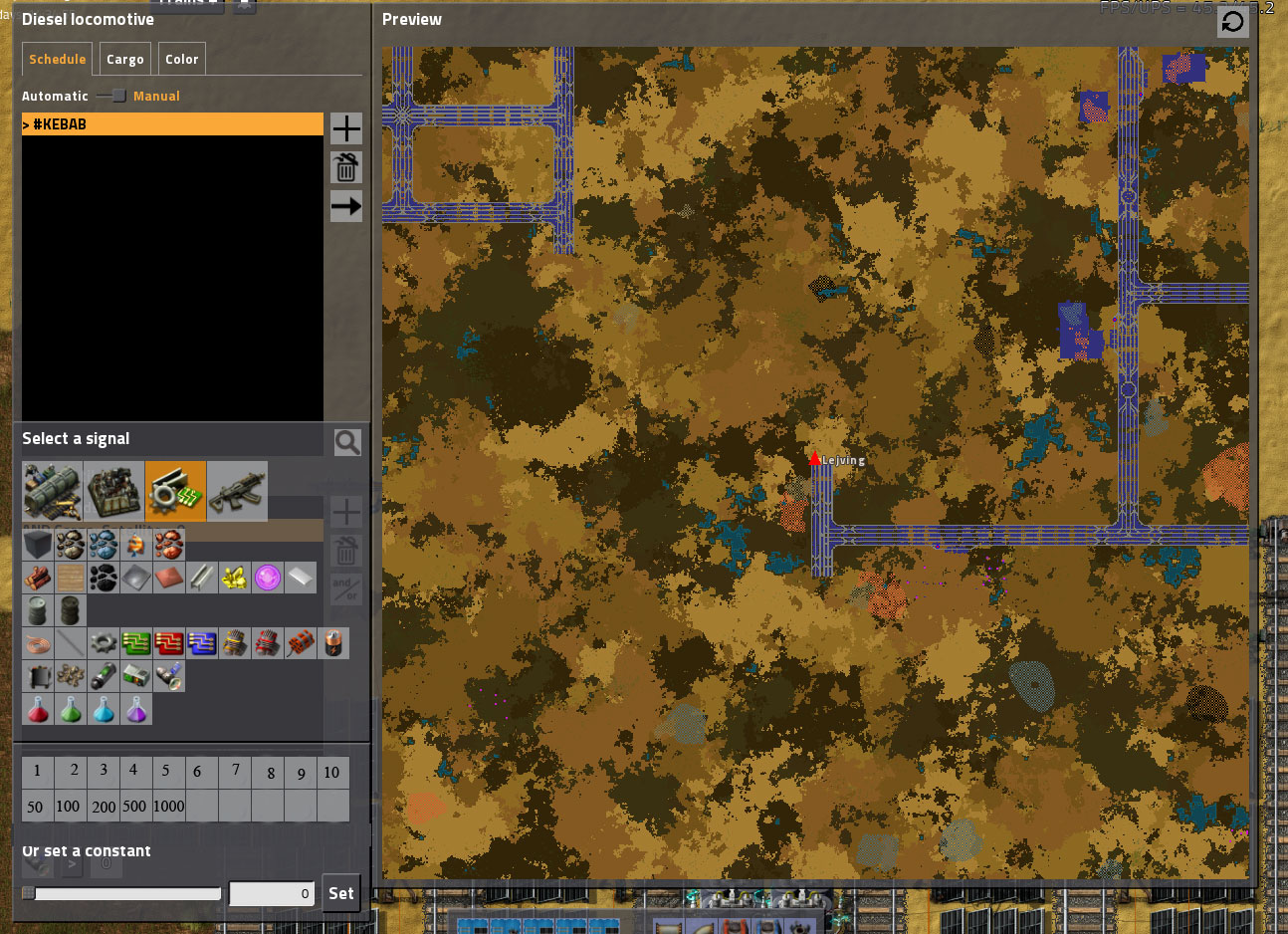Pick the constant value 1
Image resolution: width=1288 pixels, height=934 pixels.
[38, 772]
